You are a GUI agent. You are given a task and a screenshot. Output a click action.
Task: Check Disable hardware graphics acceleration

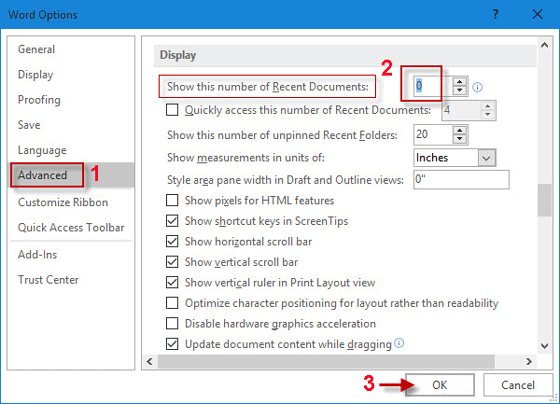[172, 323]
